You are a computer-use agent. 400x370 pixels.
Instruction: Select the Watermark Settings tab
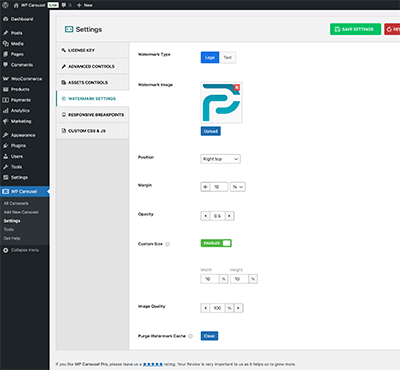92,99
